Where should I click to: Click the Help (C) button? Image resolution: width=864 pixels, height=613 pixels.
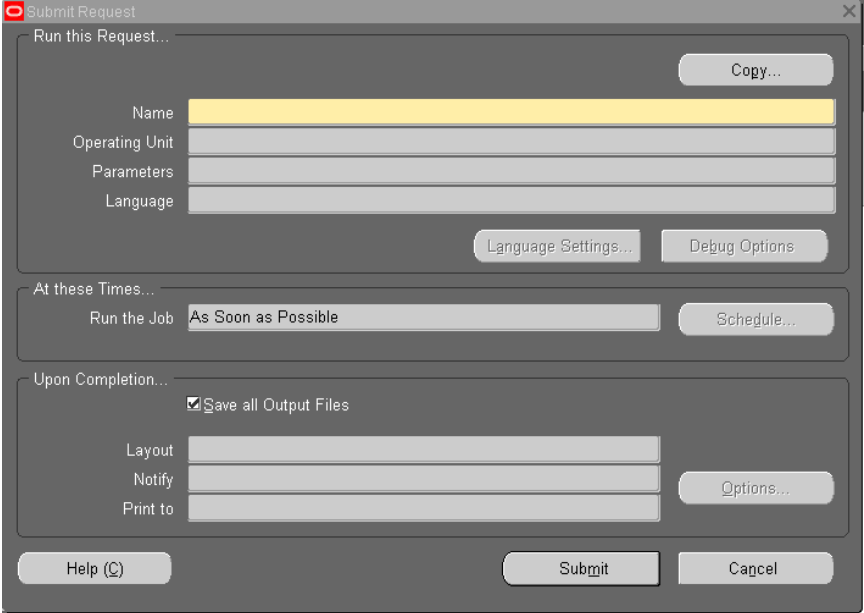point(95,568)
